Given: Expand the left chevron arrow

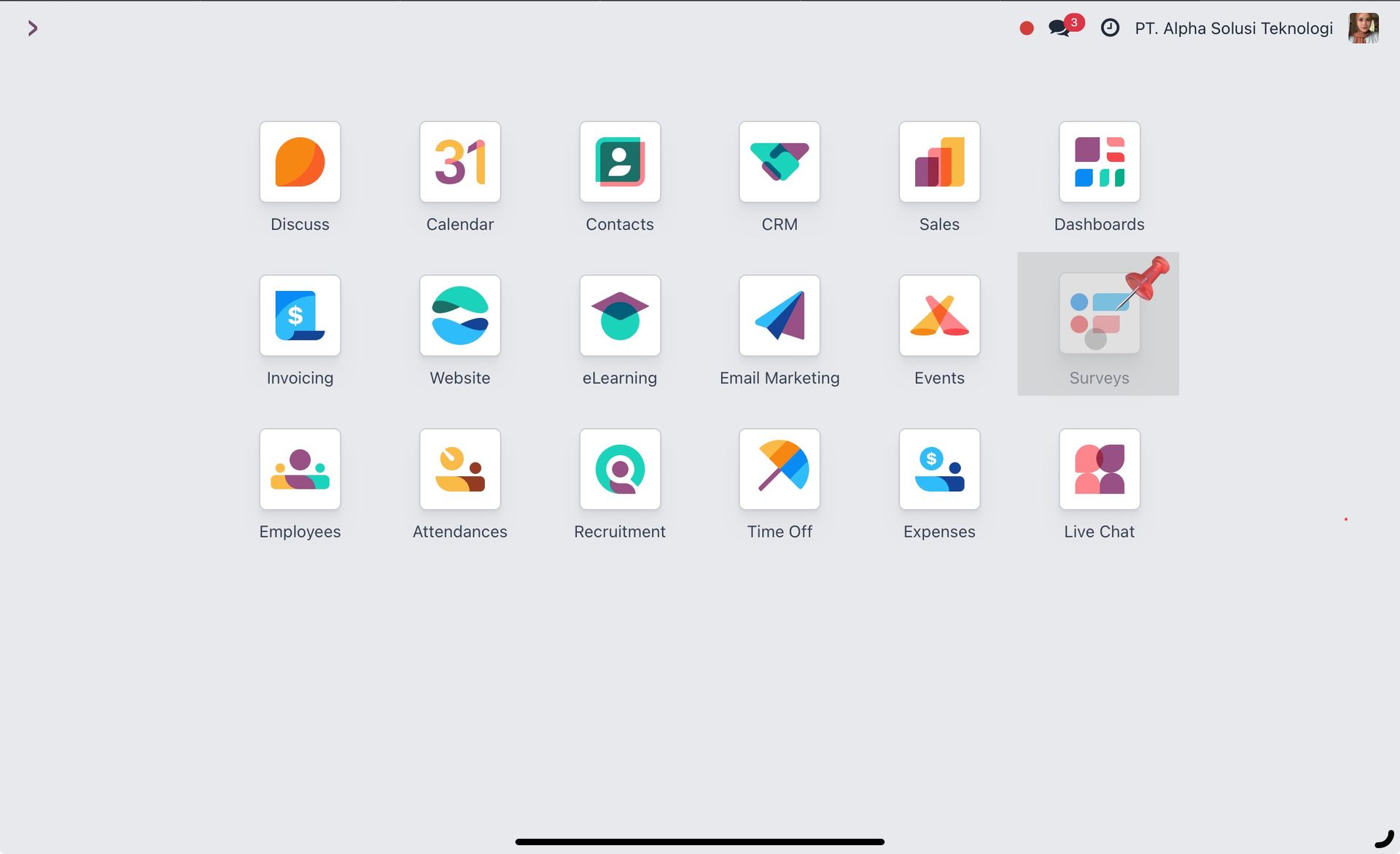Looking at the screenshot, I should [x=32, y=28].
